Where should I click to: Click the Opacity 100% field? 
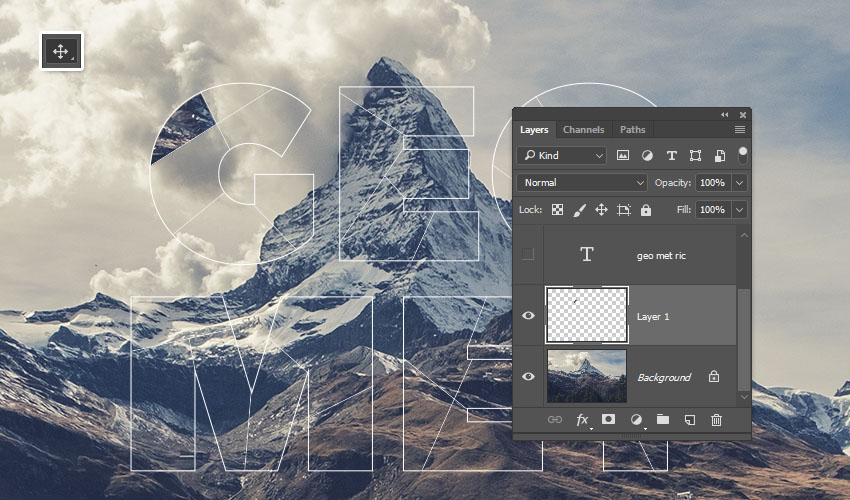coord(712,183)
